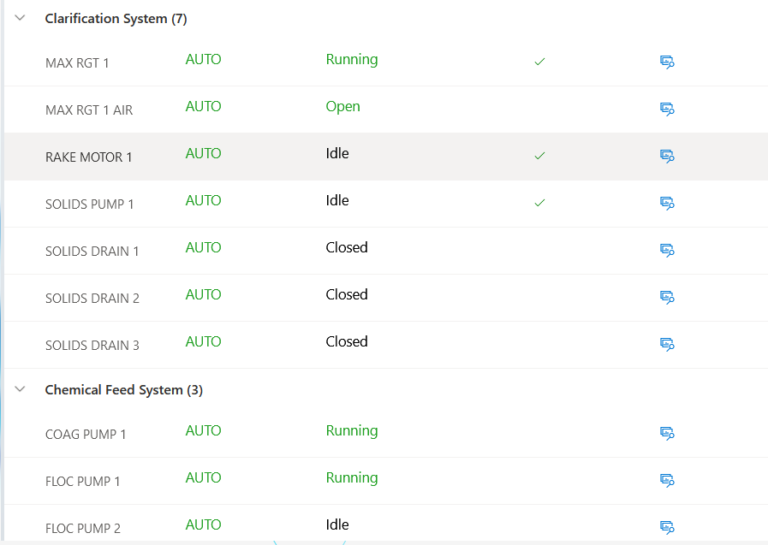Click the details icon for MAX RGT 1

pyautogui.click(x=667, y=62)
